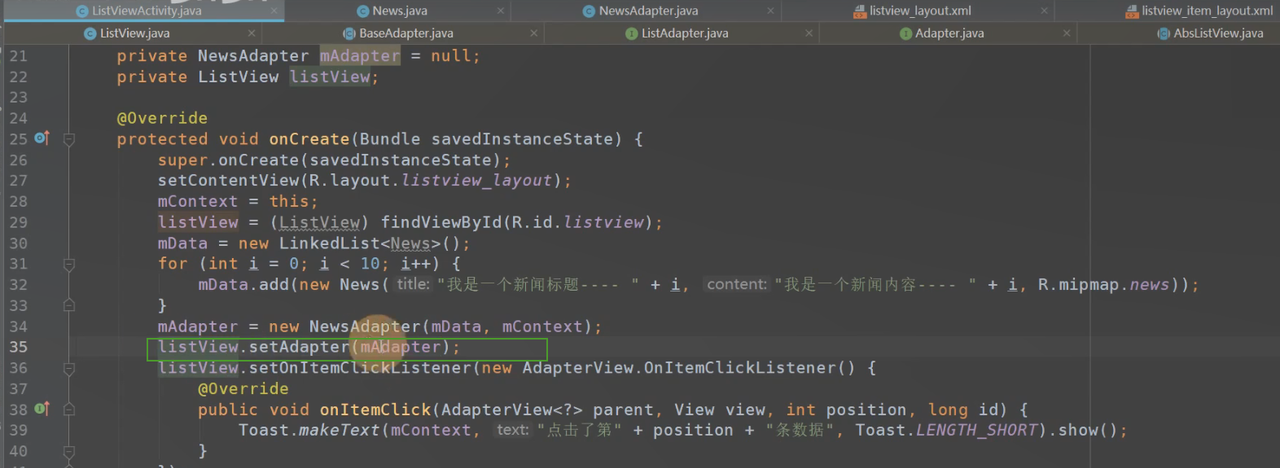Click line number 34 in the gutter
The width and height of the screenshot is (1280, 468).
(x=18, y=327)
